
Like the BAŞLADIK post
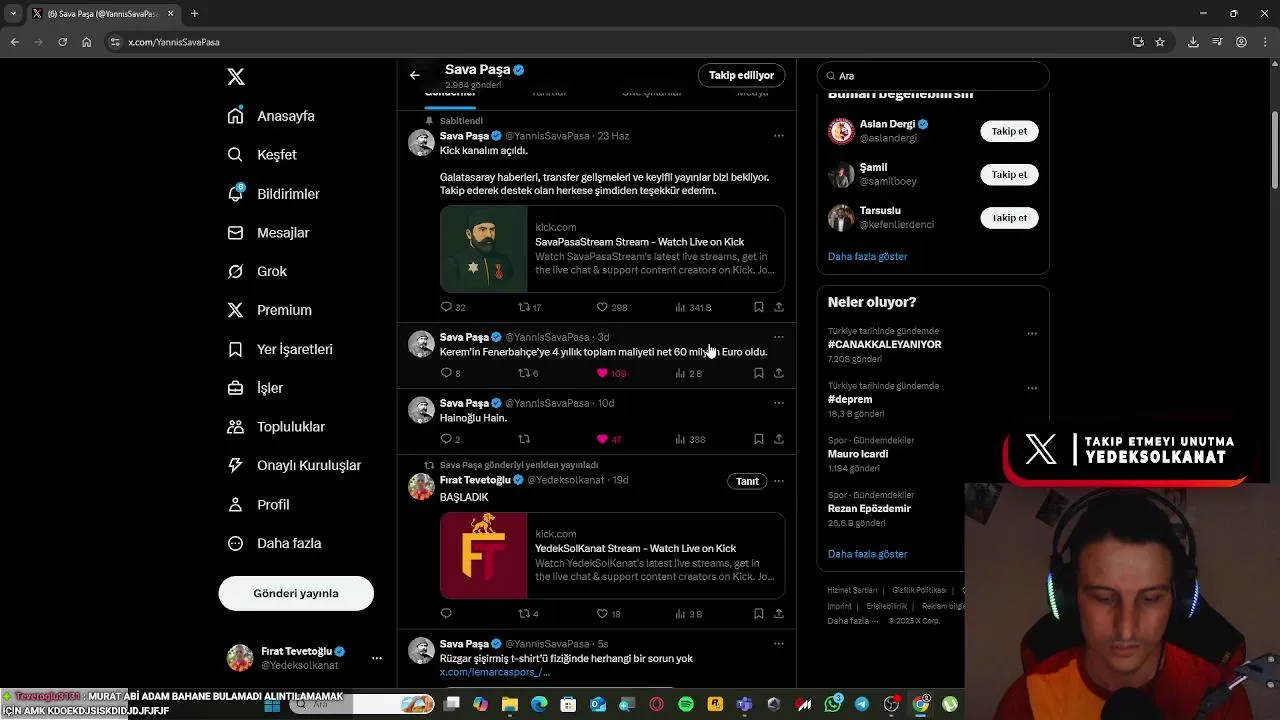pos(602,614)
